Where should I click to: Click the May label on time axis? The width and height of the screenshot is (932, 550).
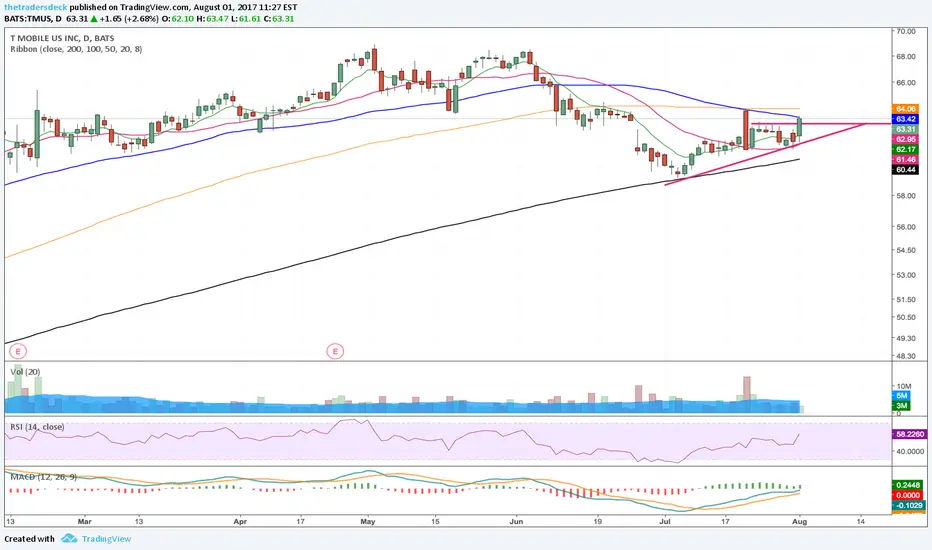pyautogui.click(x=368, y=521)
